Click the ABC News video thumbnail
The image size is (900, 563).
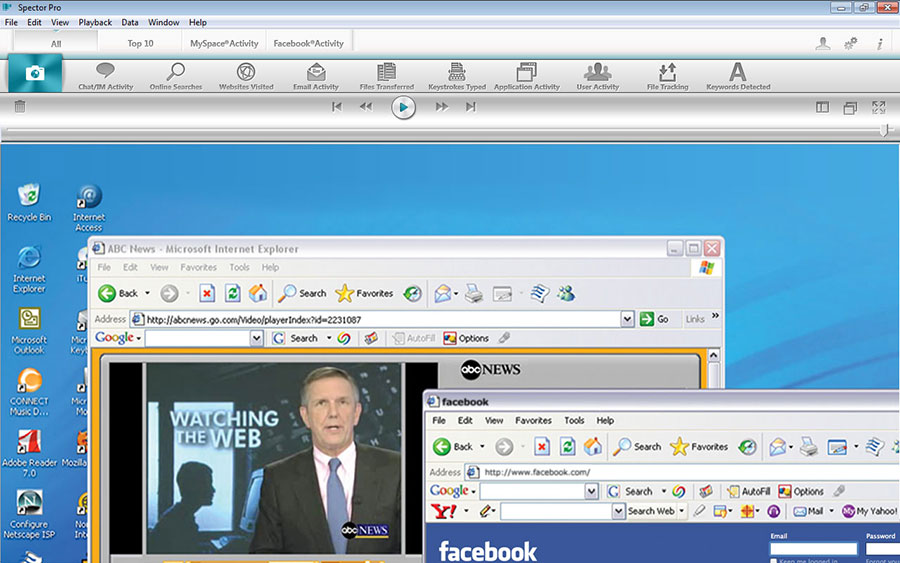pos(274,458)
